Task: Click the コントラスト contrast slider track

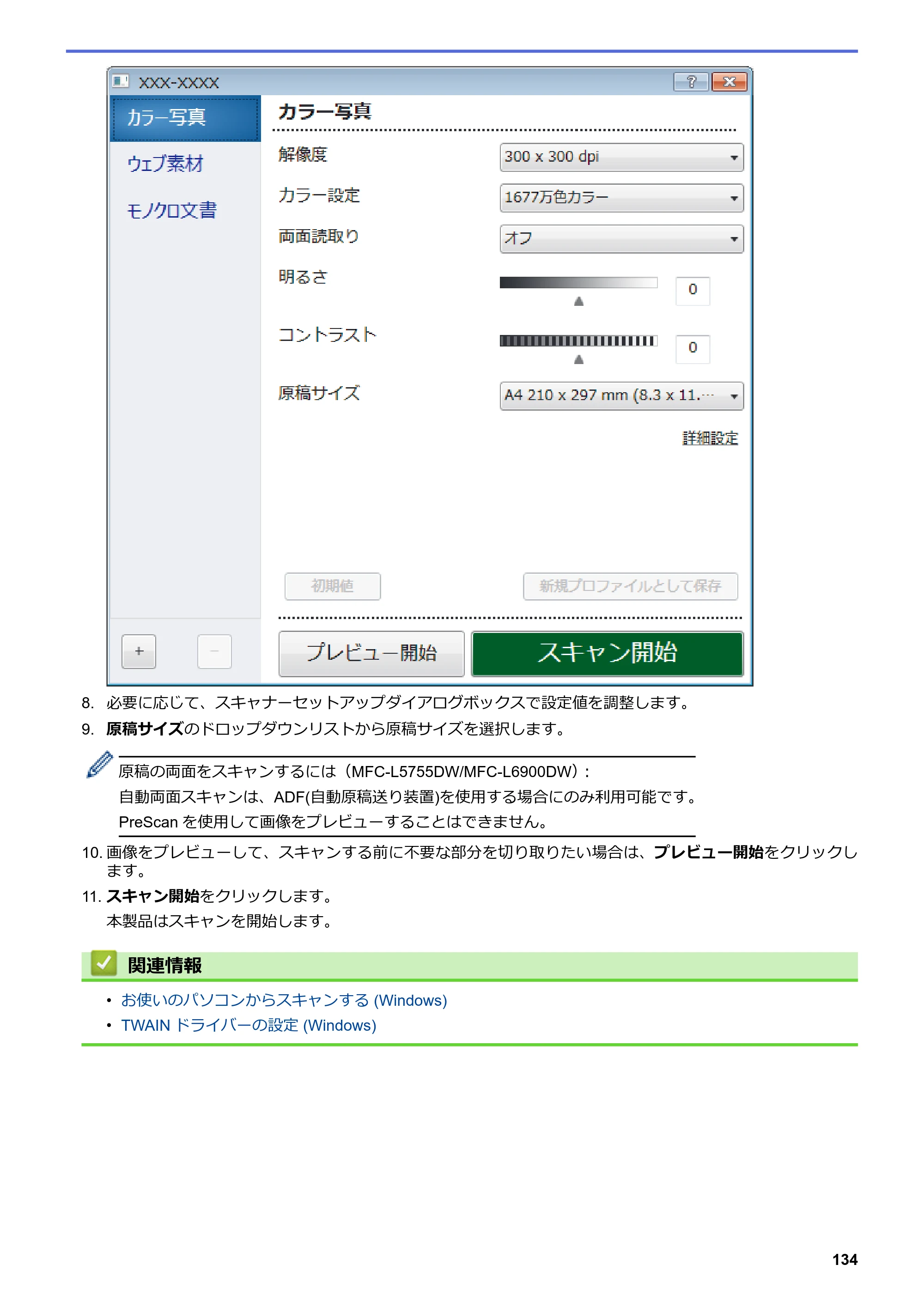Action: 578,341
